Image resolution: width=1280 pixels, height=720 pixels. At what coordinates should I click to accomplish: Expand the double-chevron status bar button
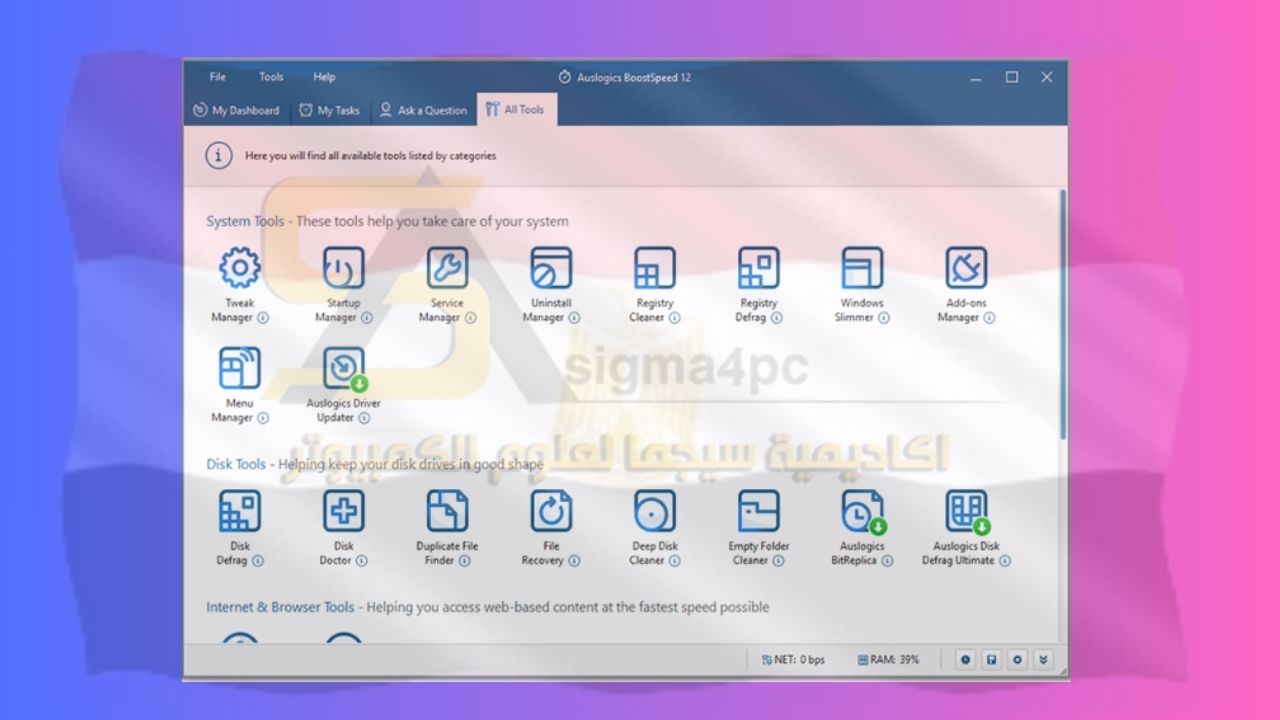tap(1044, 660)
